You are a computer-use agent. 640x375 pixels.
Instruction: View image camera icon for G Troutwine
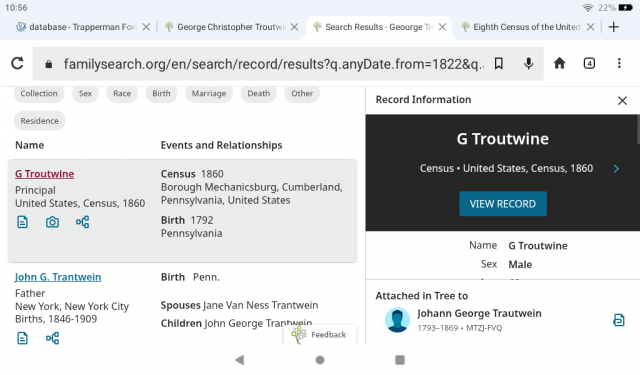(x=52, y=222)
